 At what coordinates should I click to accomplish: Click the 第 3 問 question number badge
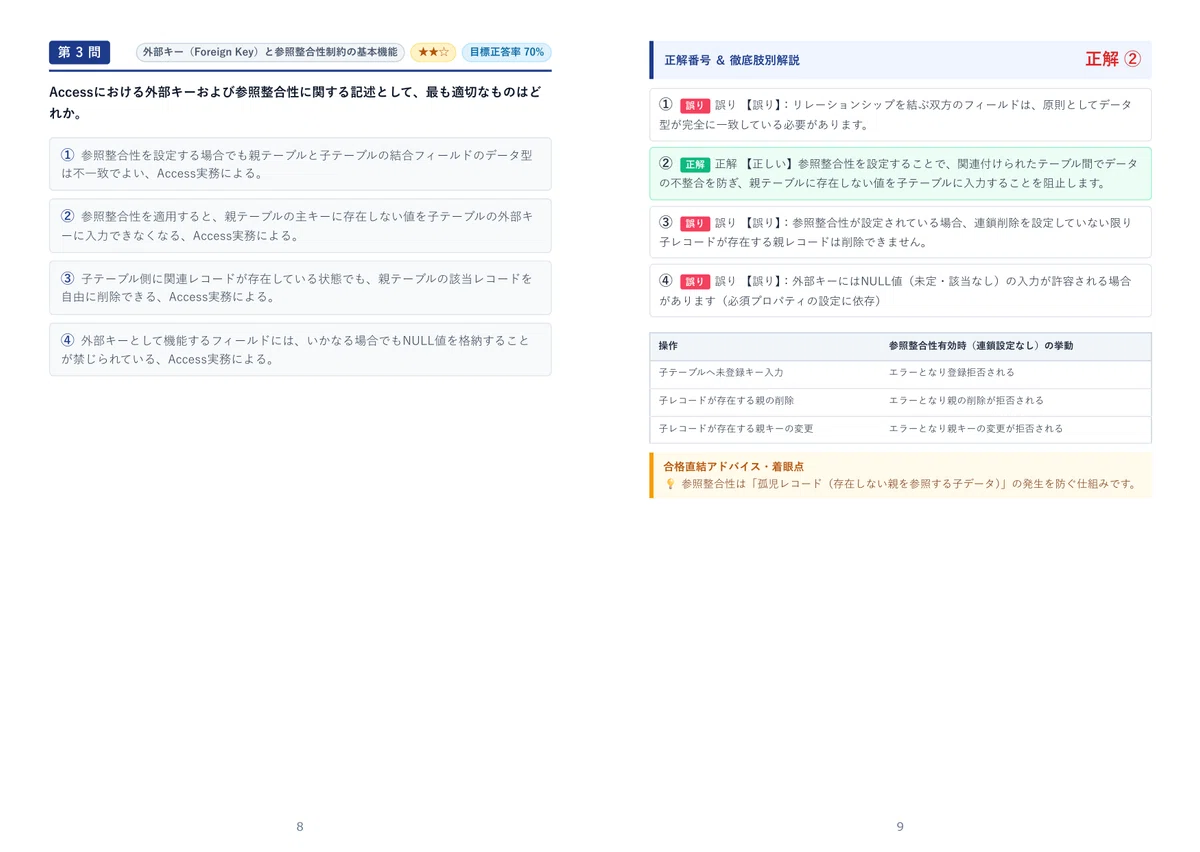[x=79, y=52]
